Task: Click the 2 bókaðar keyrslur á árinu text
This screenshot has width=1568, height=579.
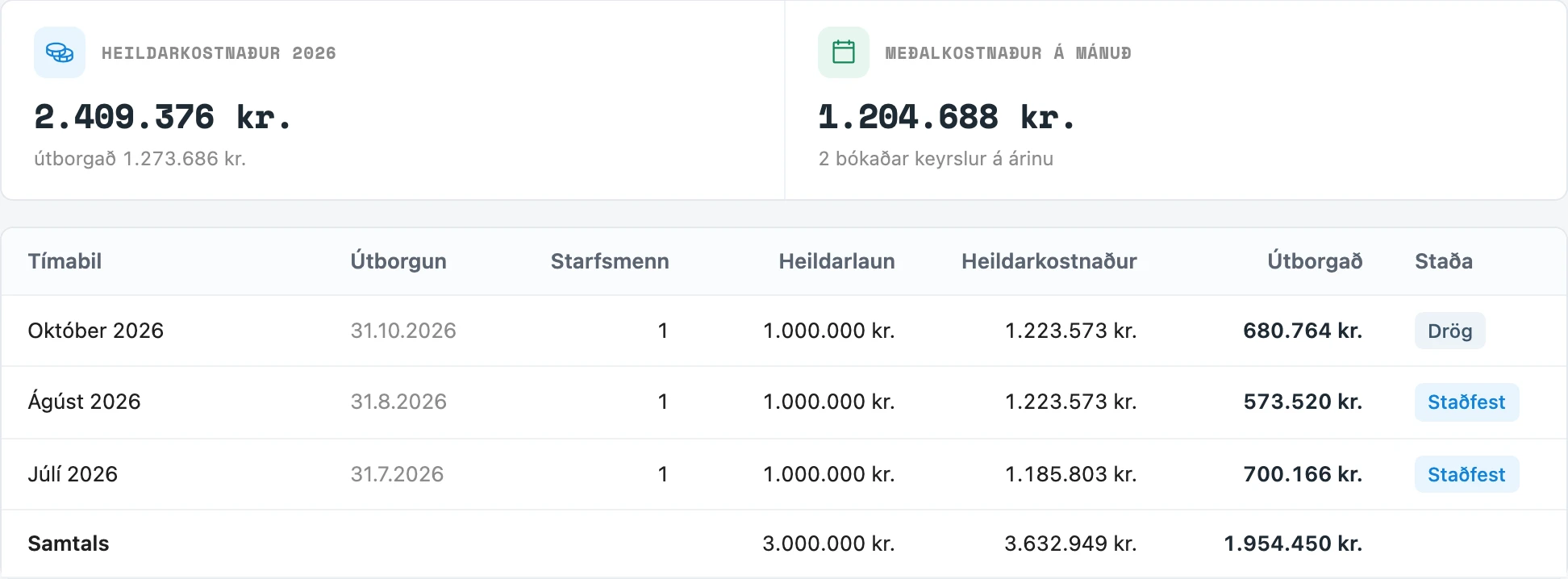Action: [936, 159]
